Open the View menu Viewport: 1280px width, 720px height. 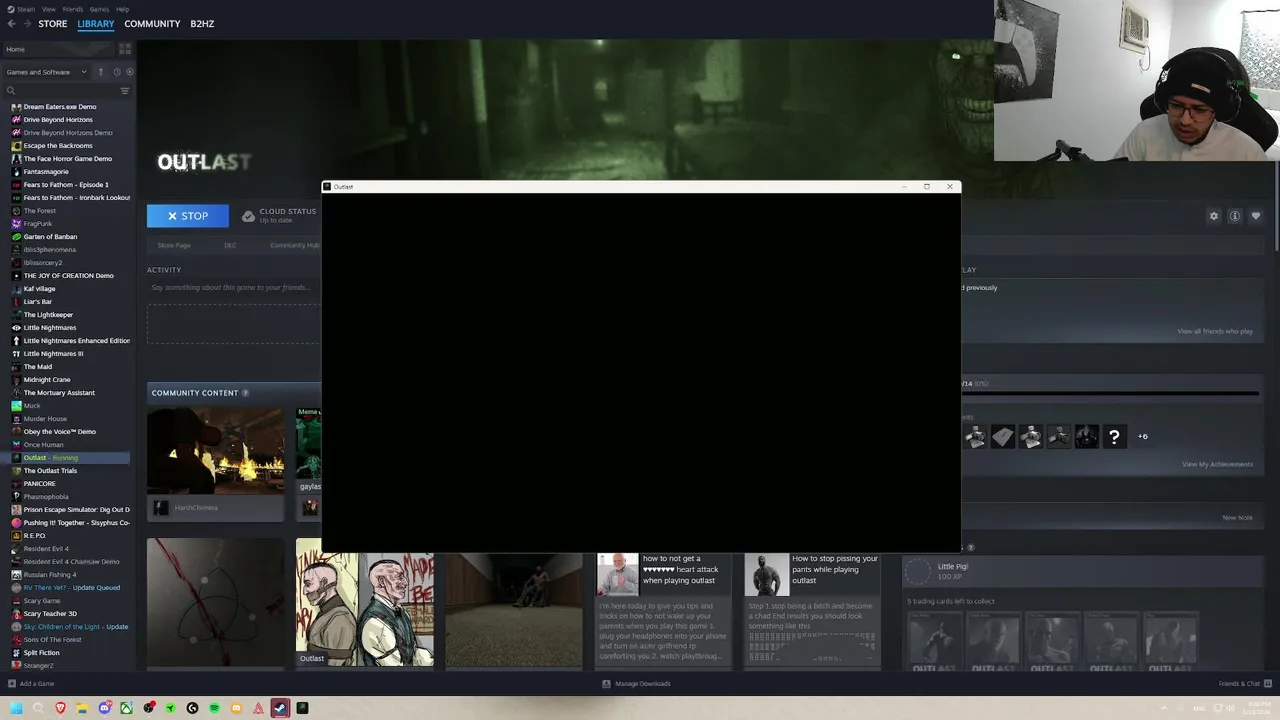click(x=48, y=9)
